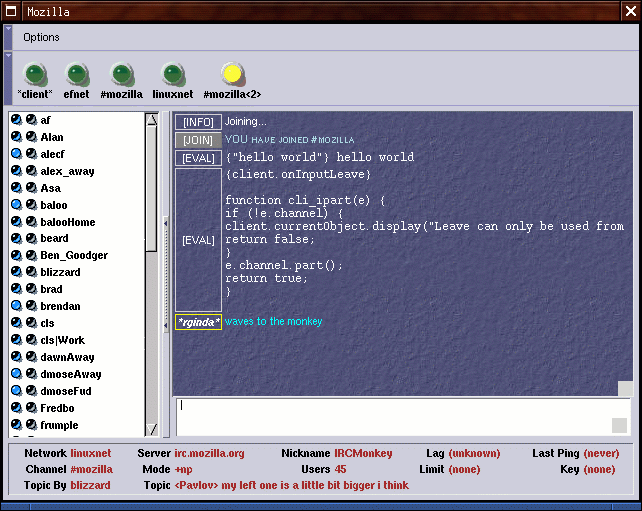Select user blizzard in the list
The height and width of the screenshot is (511, 642).
click(60, 272)
